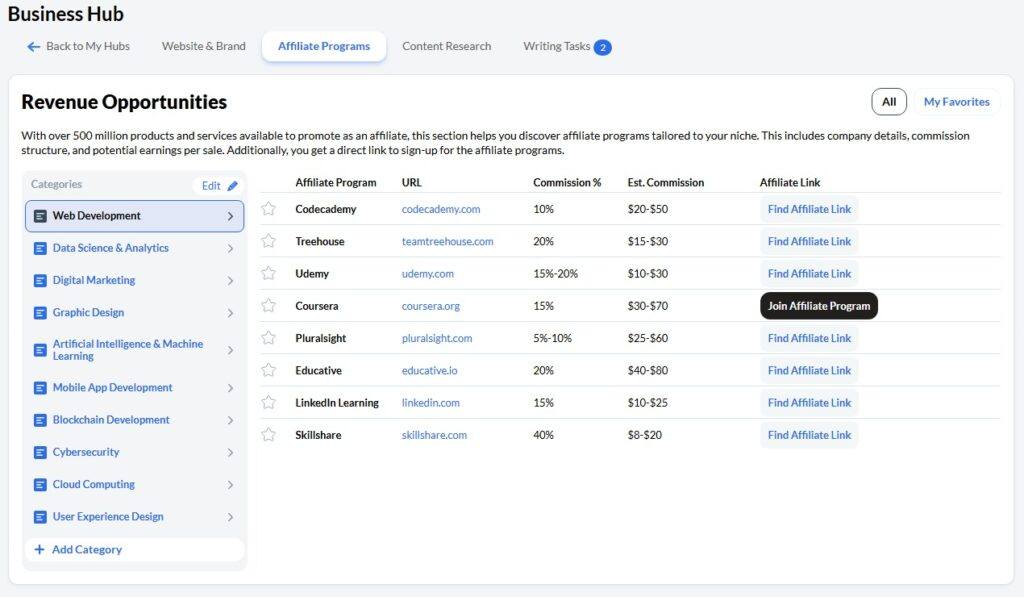Open the pluralsight.com URL link
Viewport: 1024px width, 597px height.
(436, 338)
